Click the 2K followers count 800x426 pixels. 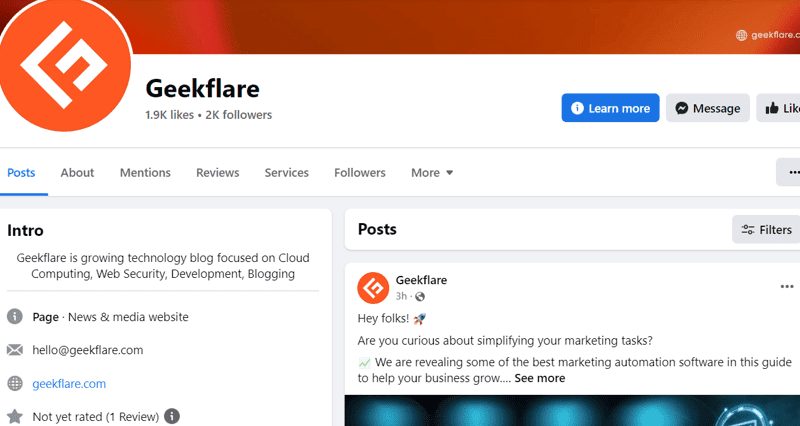click(238, 115)
